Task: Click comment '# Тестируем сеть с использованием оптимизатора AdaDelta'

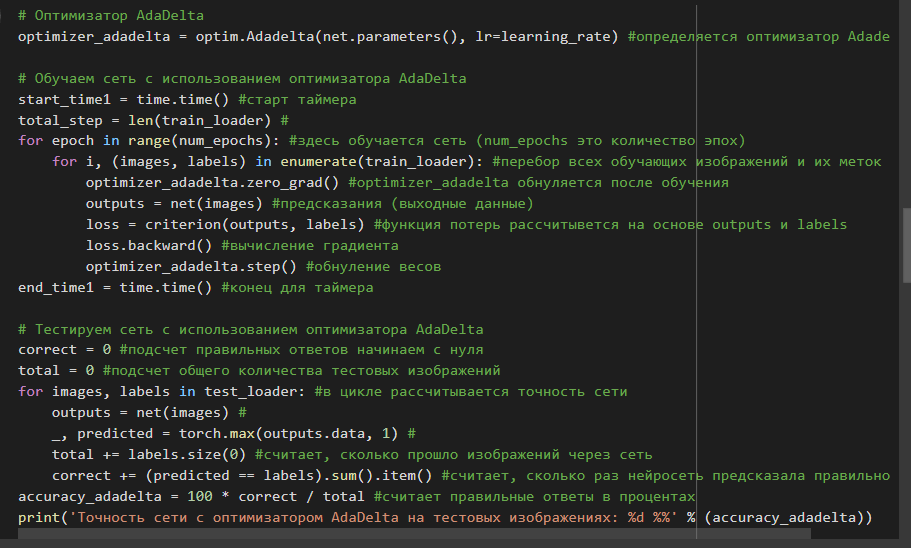Action: (250, 329)
